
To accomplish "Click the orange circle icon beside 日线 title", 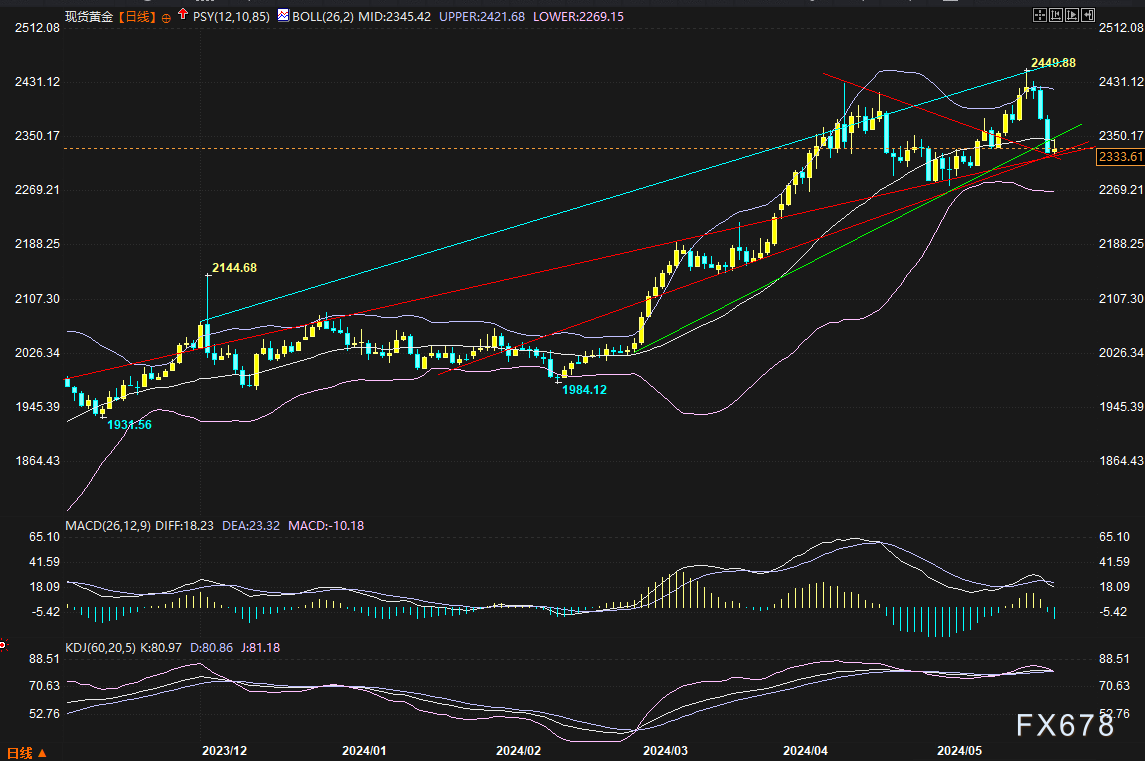I will tap(165, 17).
